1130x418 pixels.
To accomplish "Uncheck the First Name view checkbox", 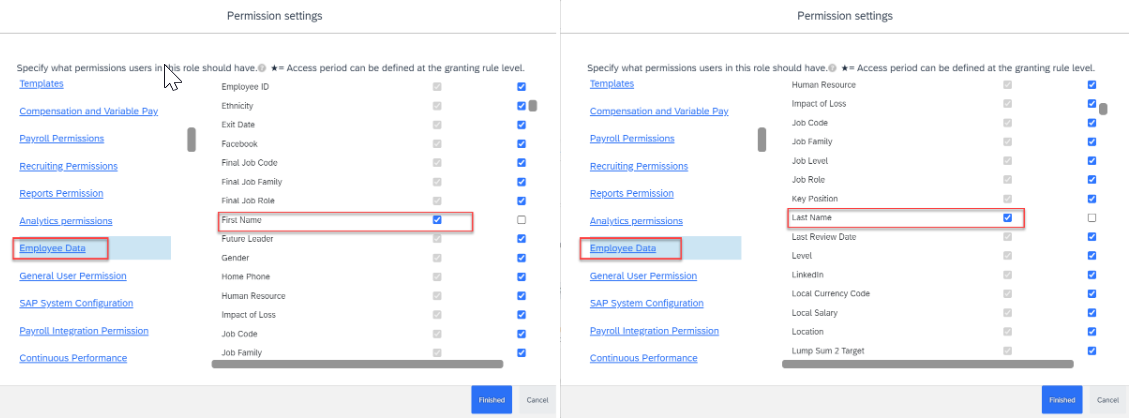I will pos(437,220).
